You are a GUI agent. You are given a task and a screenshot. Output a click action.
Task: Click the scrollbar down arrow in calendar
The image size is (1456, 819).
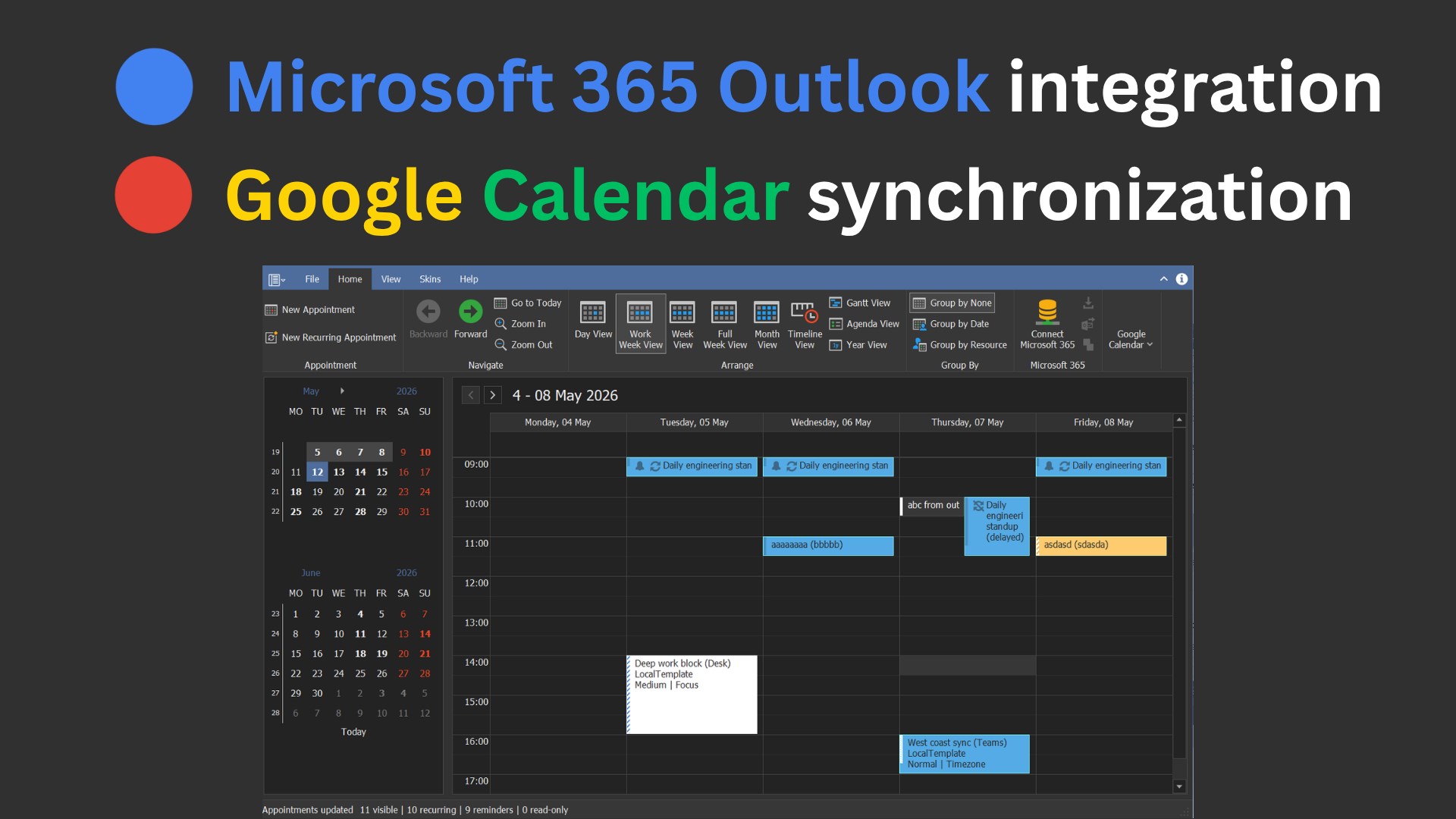click(x=1179, y=787)
